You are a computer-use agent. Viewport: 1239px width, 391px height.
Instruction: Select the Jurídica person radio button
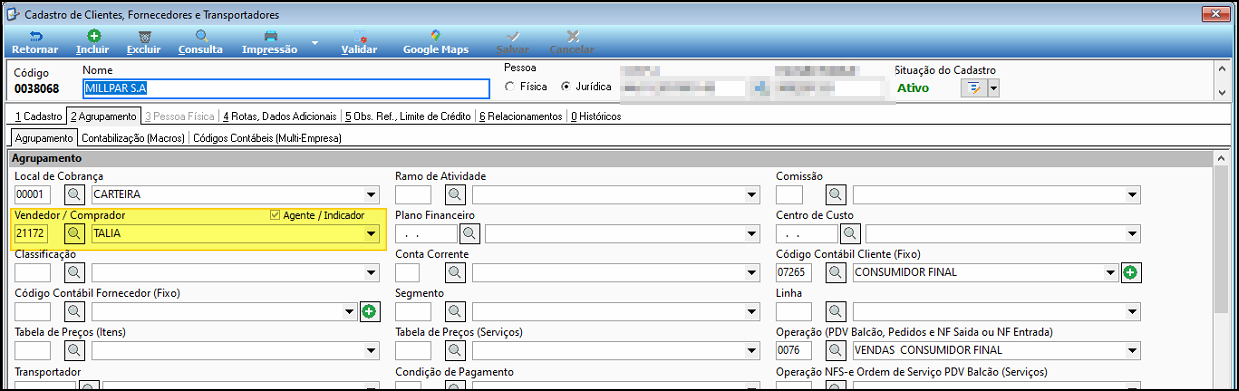click(566, 87)
